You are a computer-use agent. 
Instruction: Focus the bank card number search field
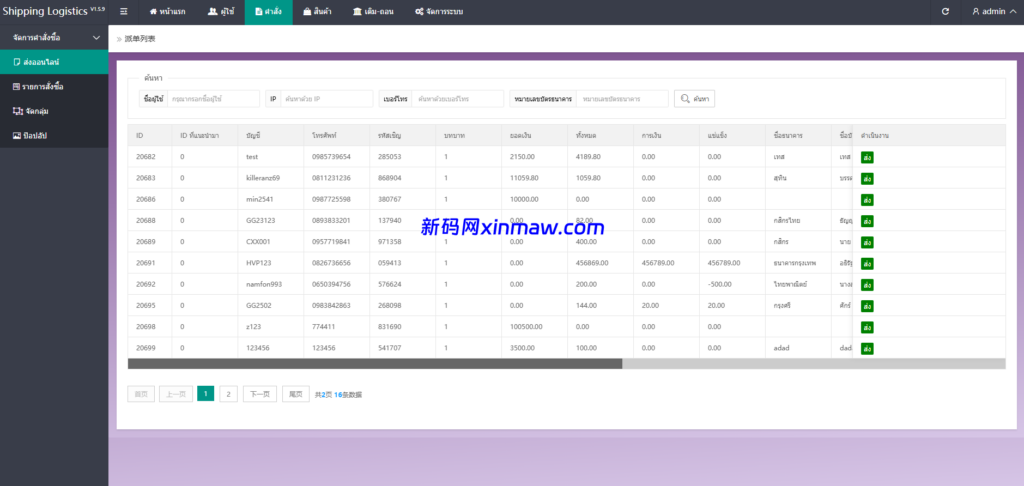622,99
